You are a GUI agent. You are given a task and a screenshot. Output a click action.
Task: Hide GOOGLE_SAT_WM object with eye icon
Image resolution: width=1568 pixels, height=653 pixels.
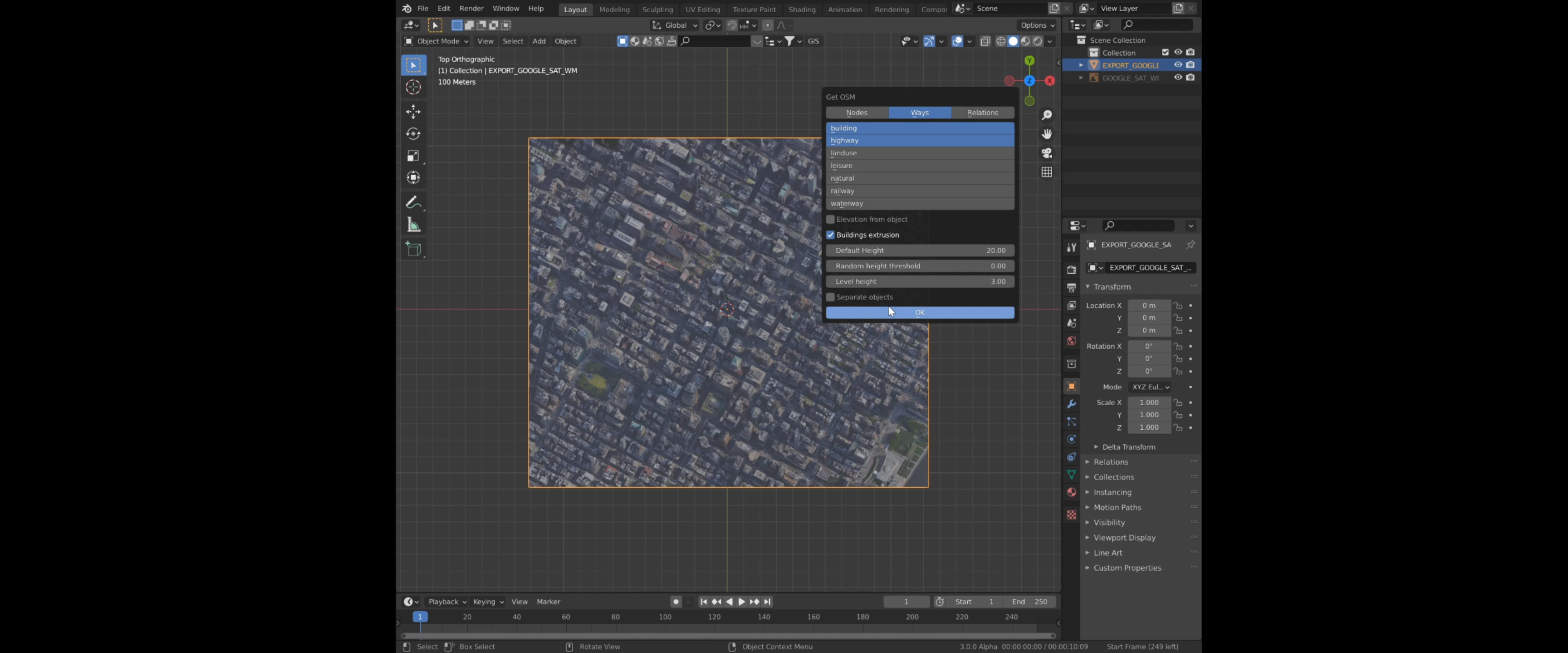pos(1178,77)
